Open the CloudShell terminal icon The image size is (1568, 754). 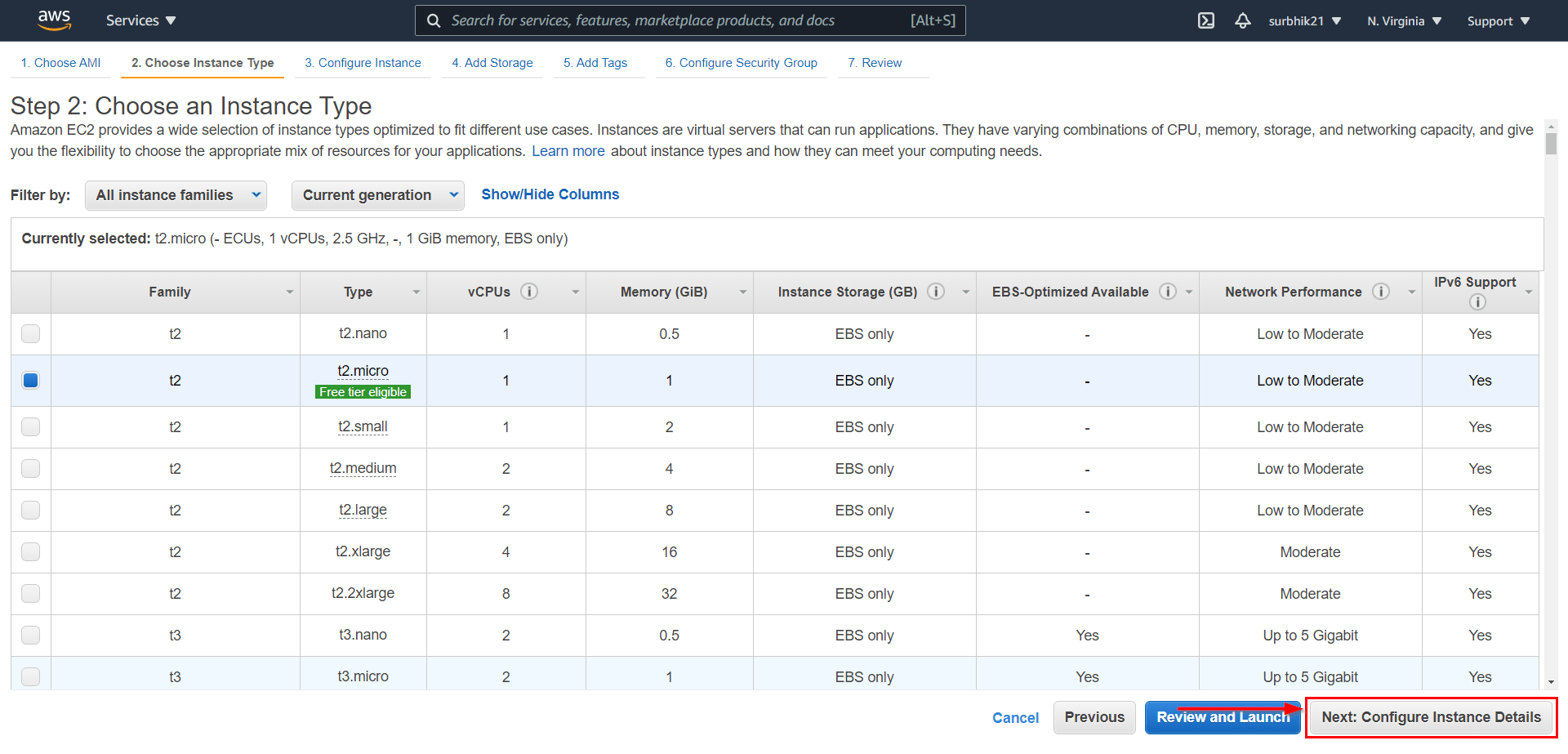tap(1206, 20)
